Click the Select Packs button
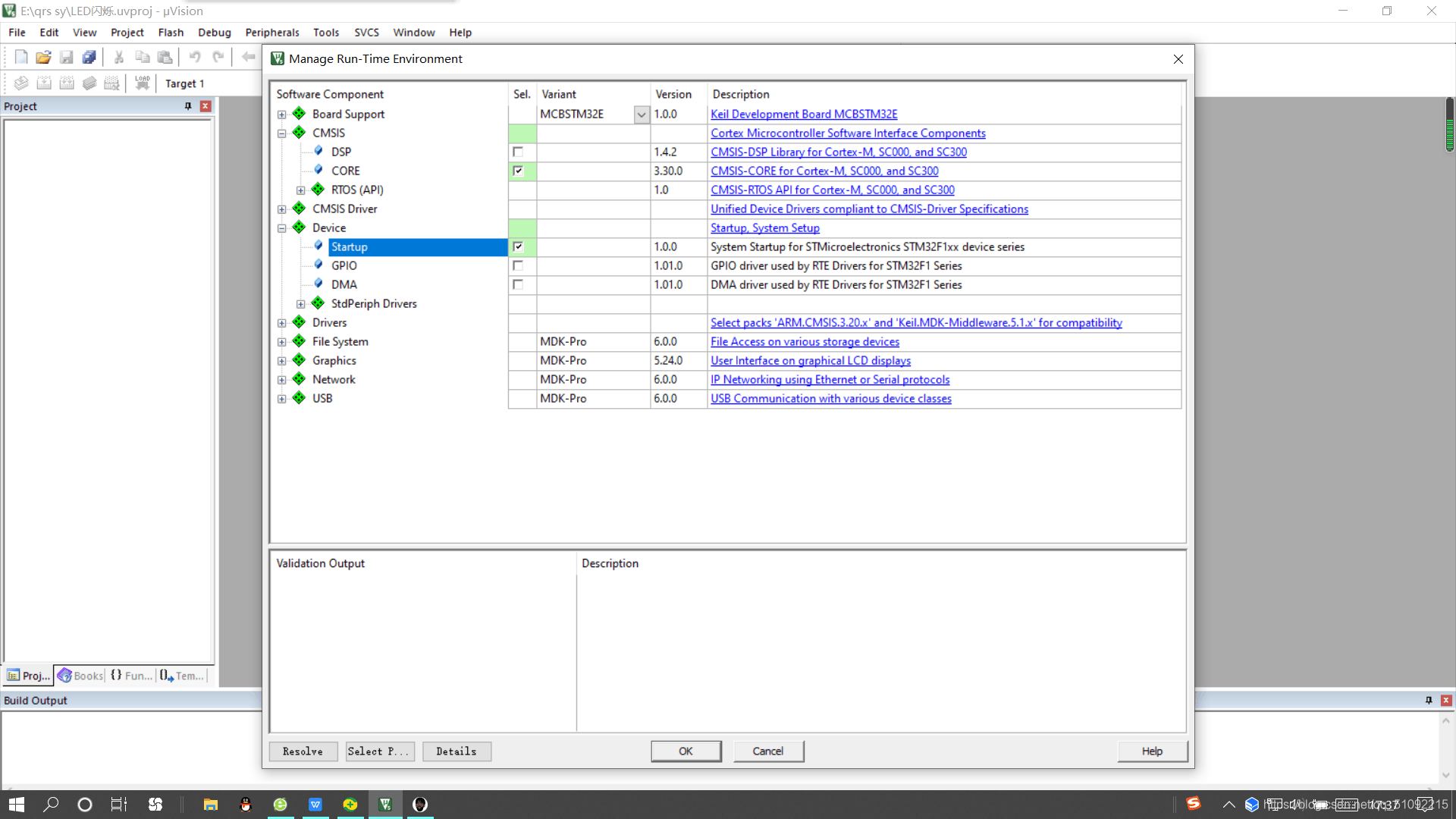The height and width of the screenshot is (819, 1456). coord(380,752)
